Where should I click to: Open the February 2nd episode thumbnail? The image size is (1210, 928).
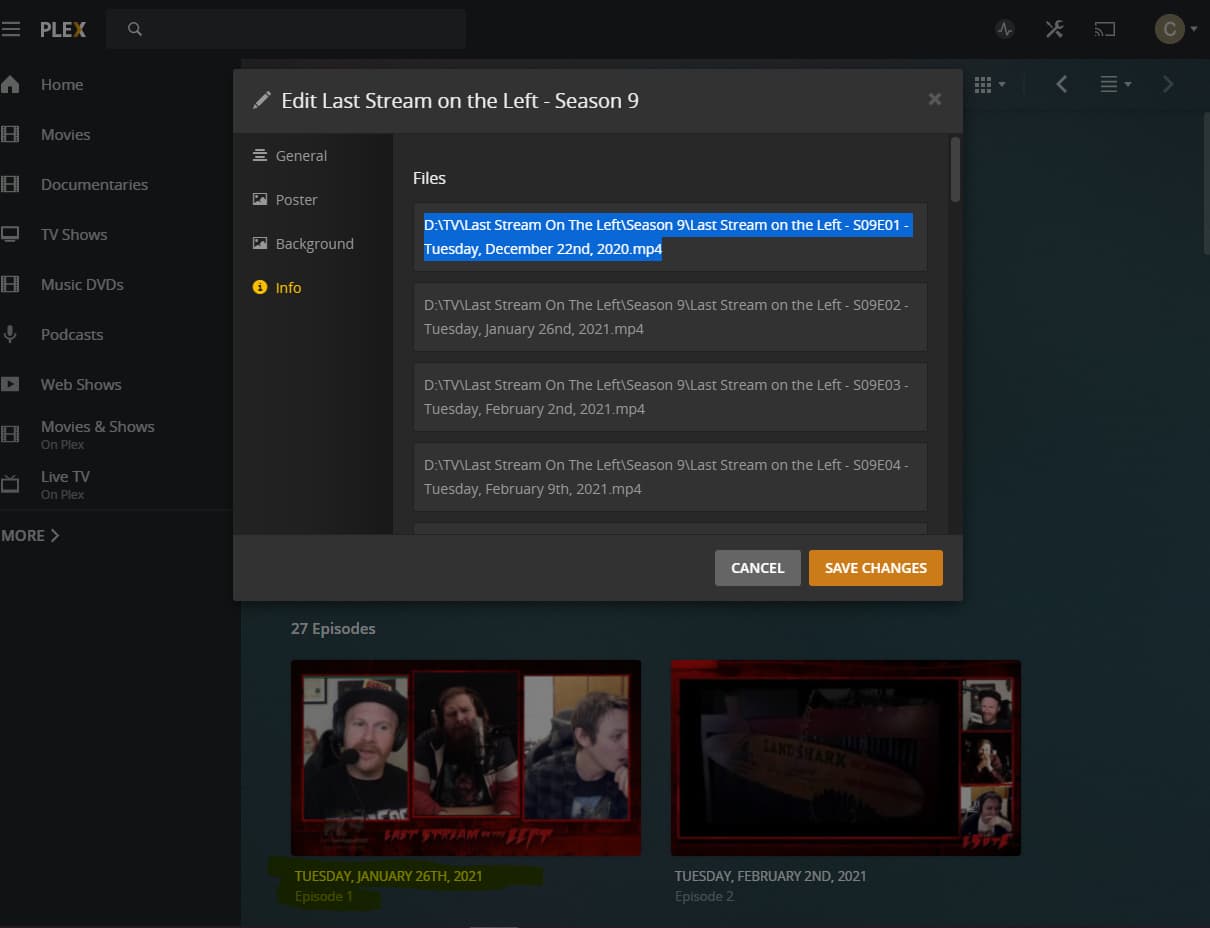pyautogui.click(x=846, y=758)
